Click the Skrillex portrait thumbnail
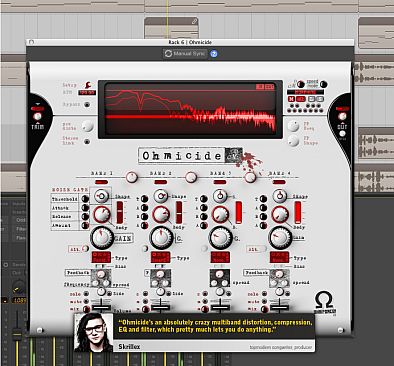 pyautogui.click(x=93, y=332)
